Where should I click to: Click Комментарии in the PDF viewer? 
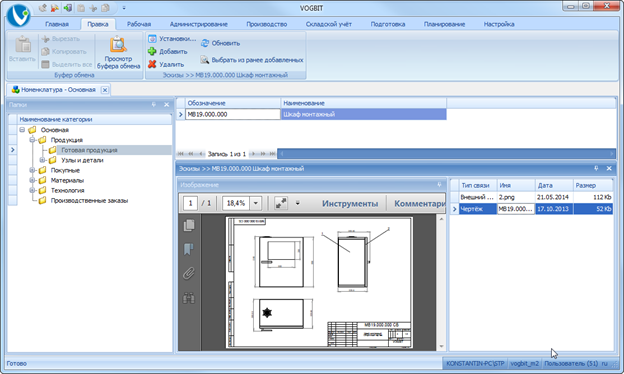point(419,203)
